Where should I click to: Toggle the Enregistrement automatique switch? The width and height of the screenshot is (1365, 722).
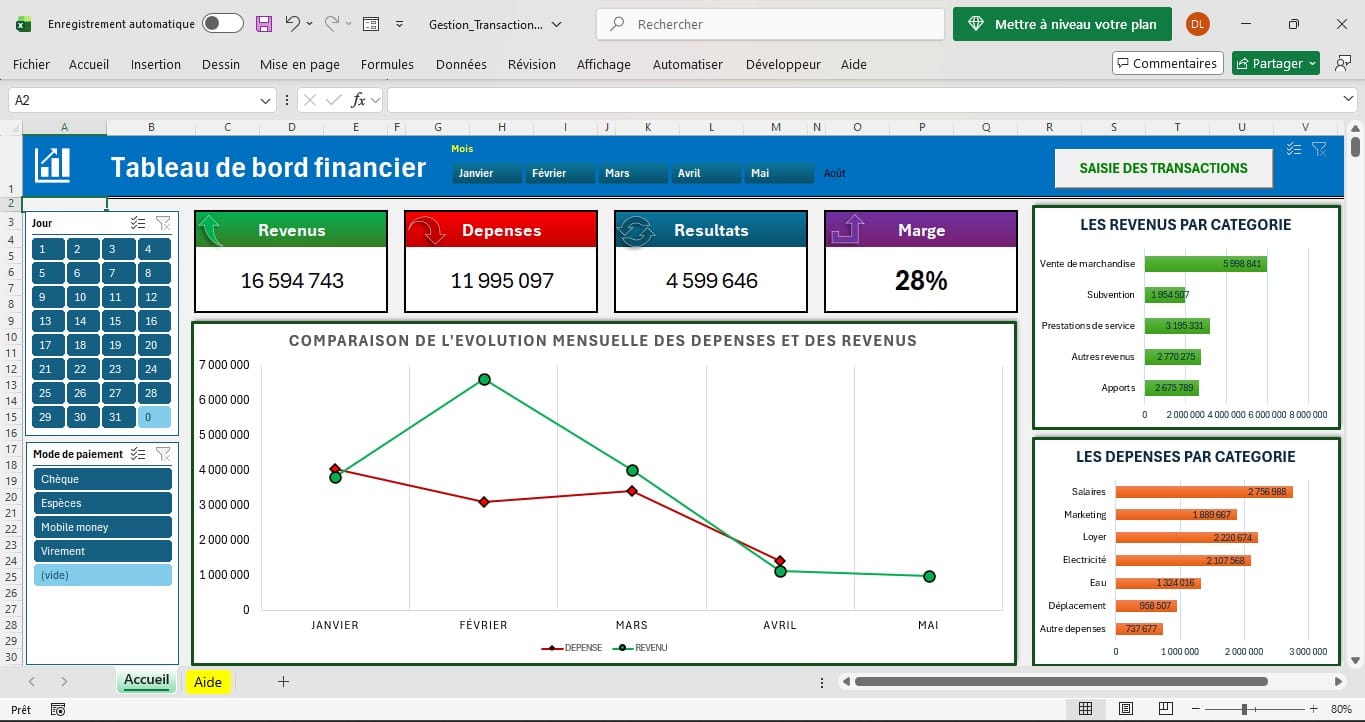pyautogui.click(x=222, y=24)
